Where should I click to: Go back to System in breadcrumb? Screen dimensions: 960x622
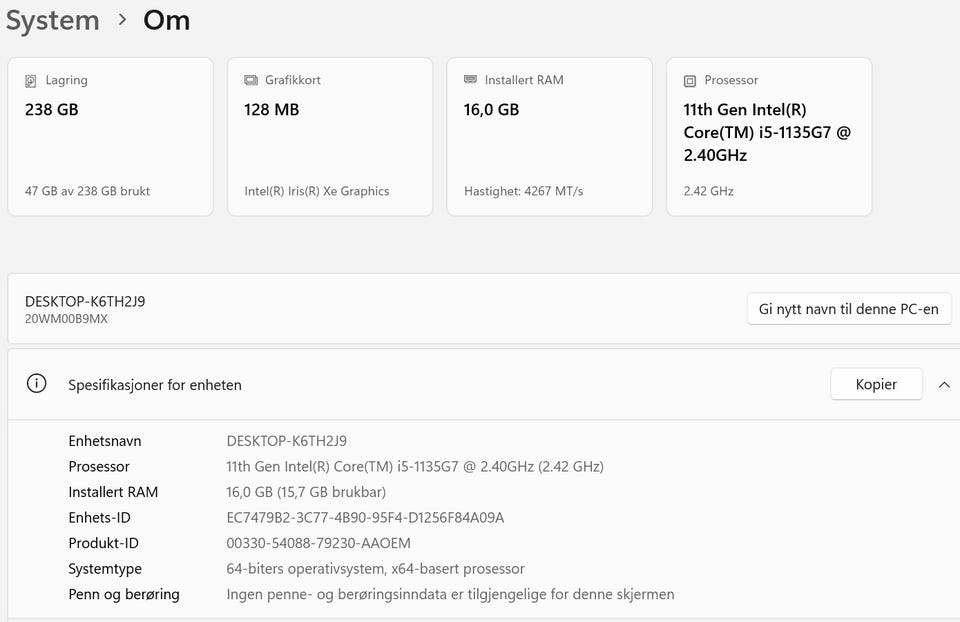tap(53, 20)
